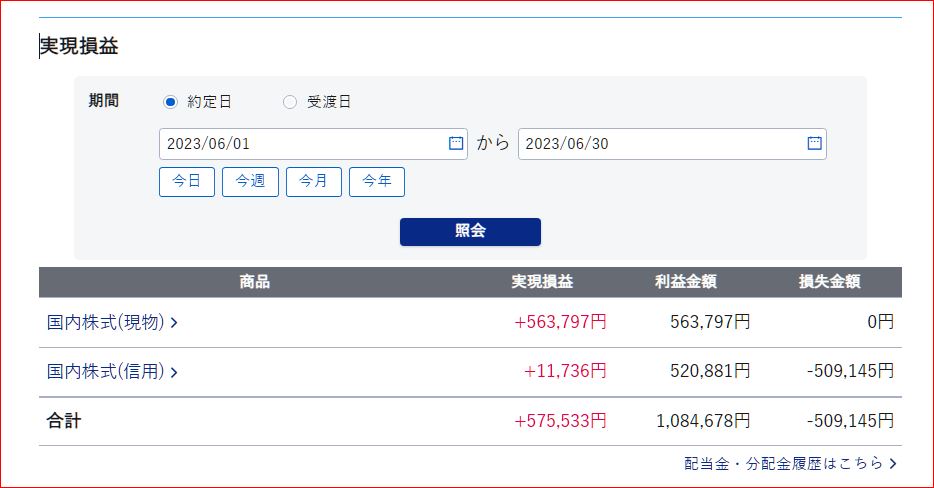Click the 損失金額 column header

(x=830, y=282)
